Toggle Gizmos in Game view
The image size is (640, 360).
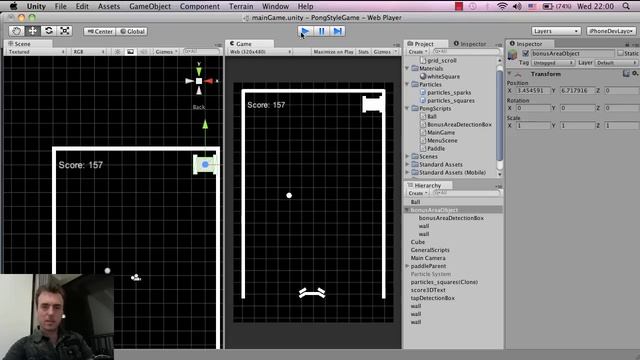[385, 52]
